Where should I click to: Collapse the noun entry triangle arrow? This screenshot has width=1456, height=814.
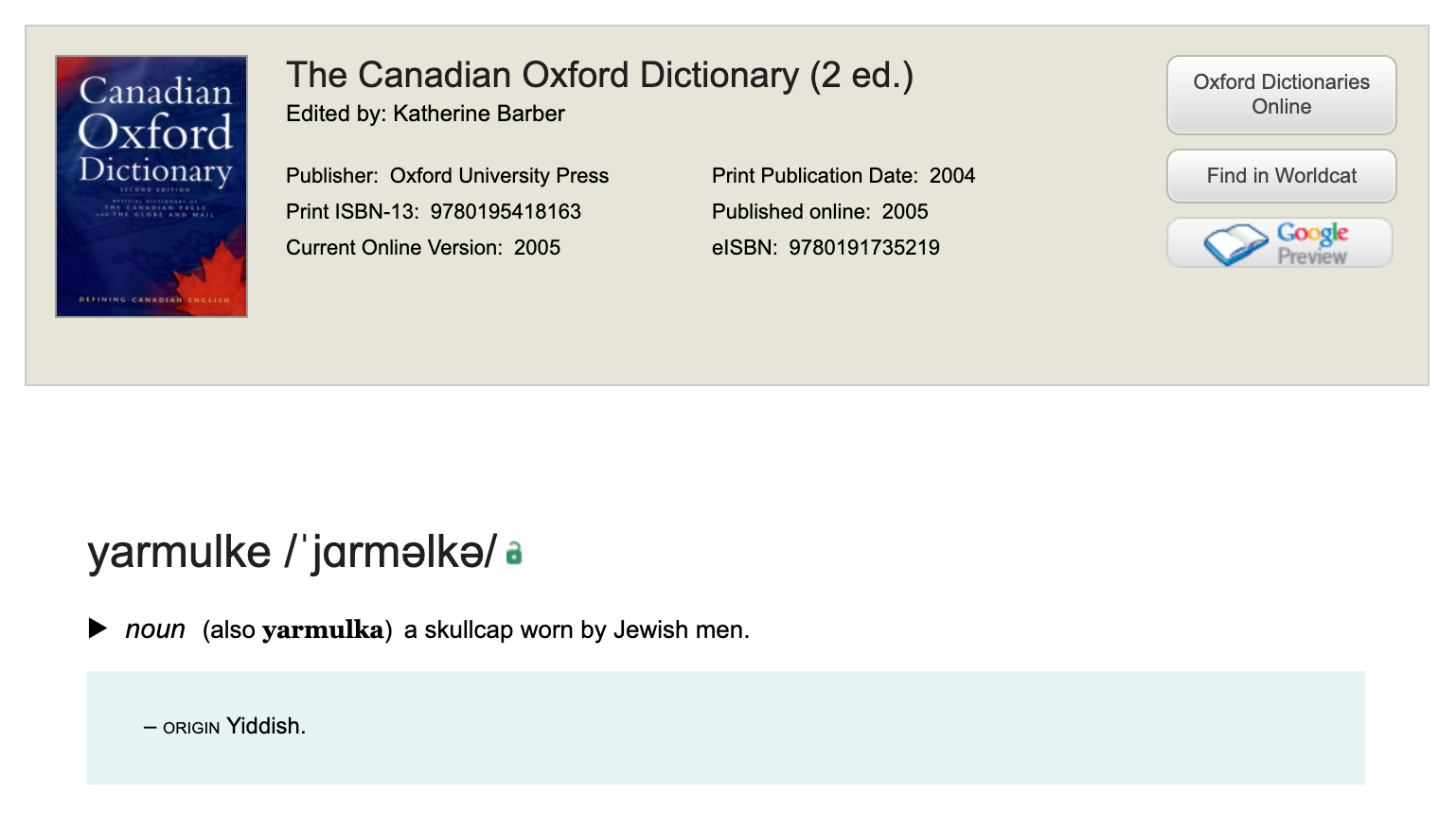(98, 628)
